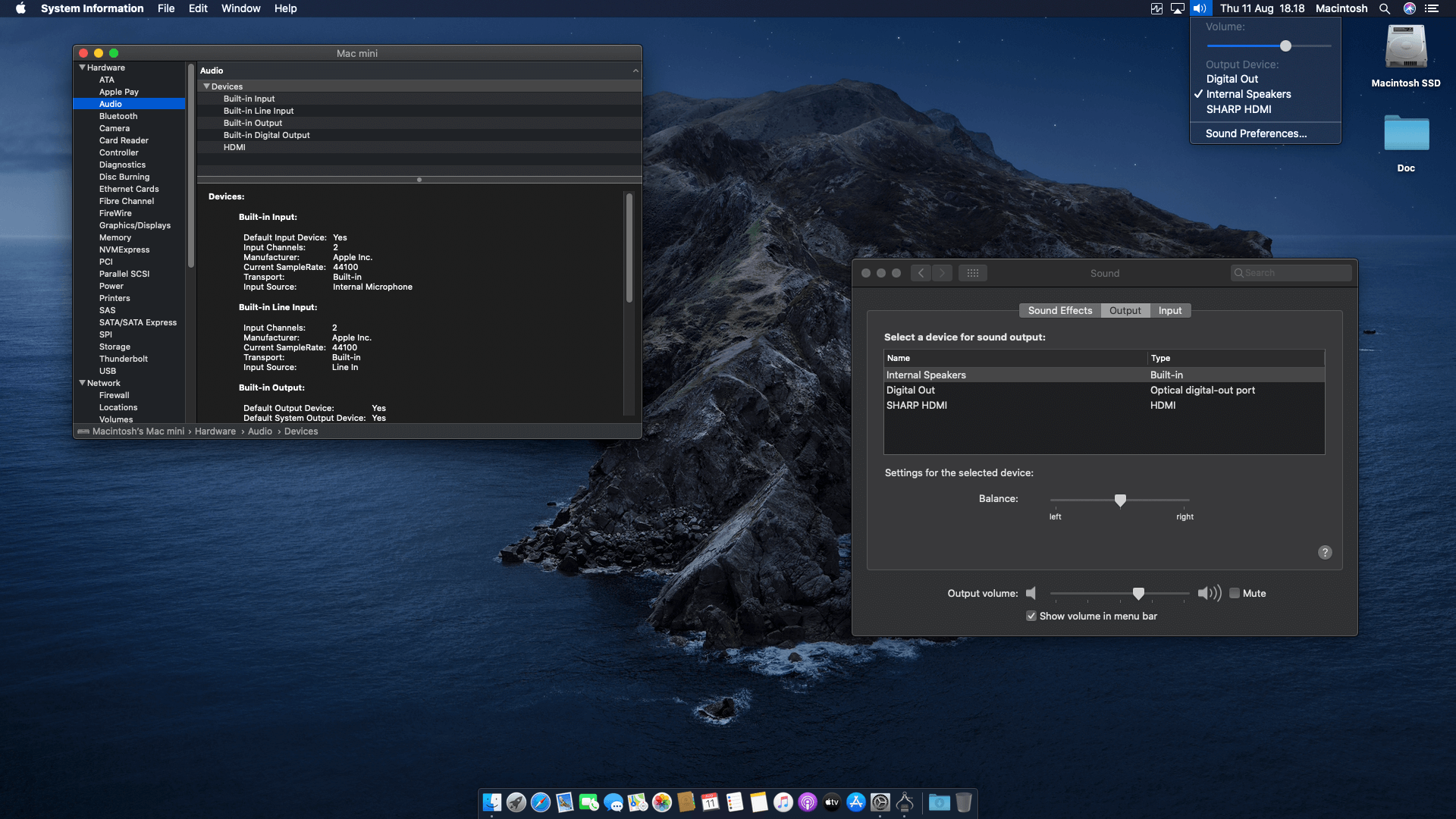The height and width of the screenshot is (819, 1456).
Task: Collapse the Hardware tree section
Action: 82,67
